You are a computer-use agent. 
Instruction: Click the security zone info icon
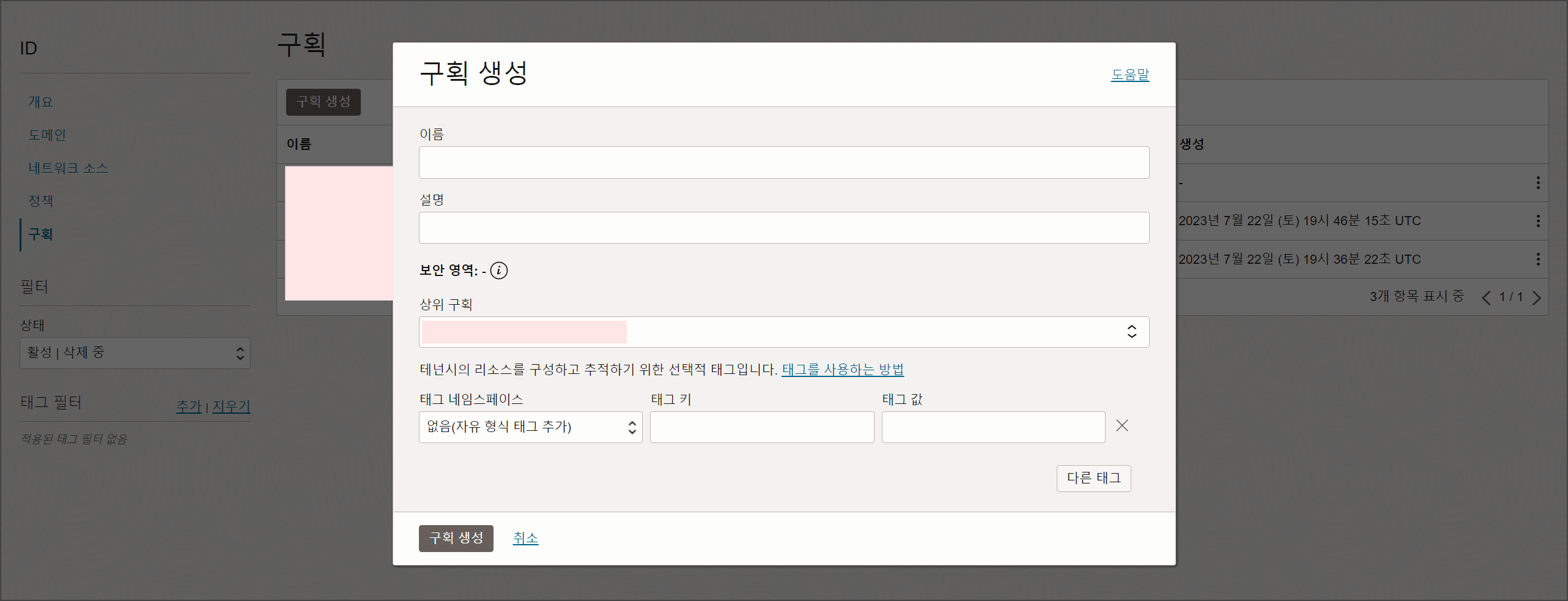(499, 270)
